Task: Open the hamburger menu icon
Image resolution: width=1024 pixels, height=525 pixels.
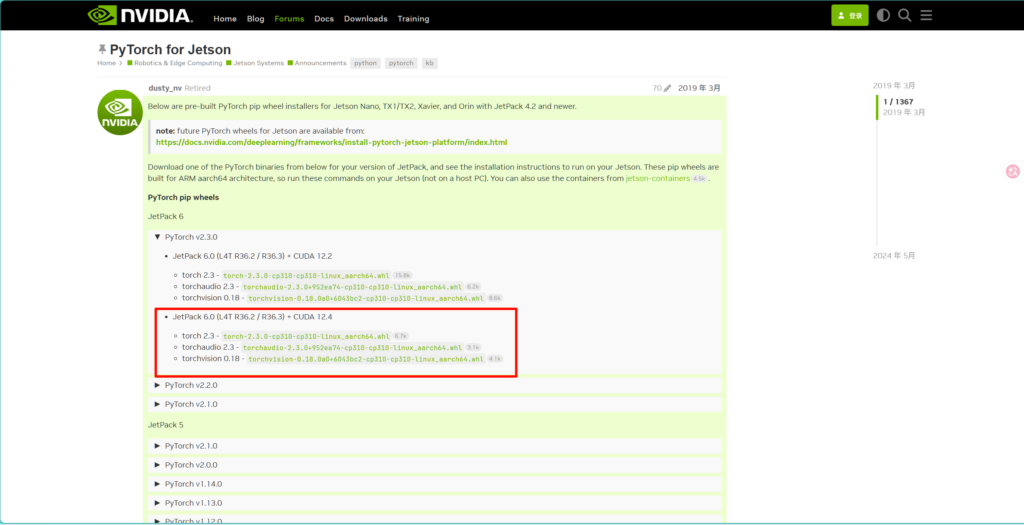Action: [x=926, y=15]
